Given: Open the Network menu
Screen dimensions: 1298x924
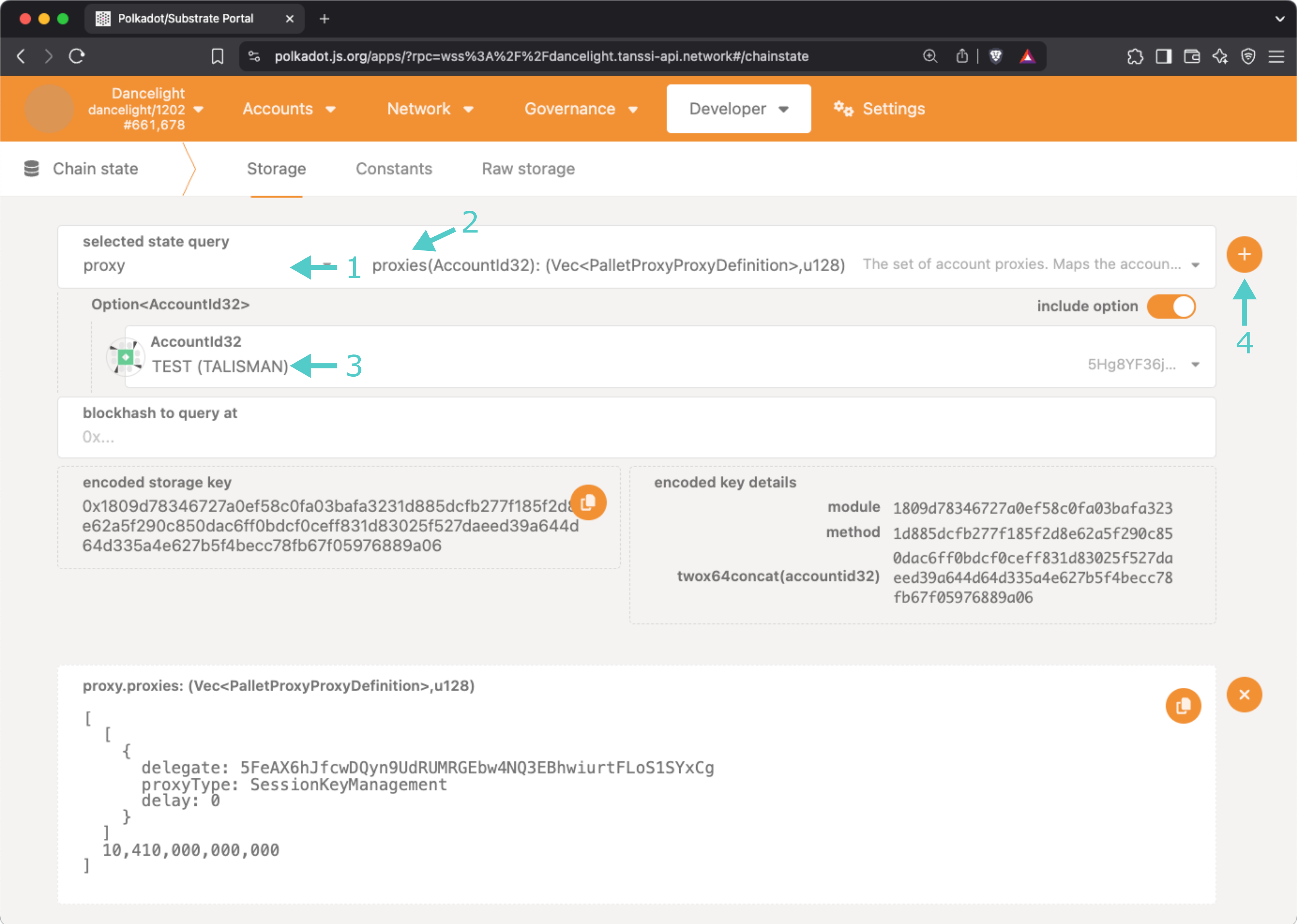Looking at the screenshot, I should [430, 109].
